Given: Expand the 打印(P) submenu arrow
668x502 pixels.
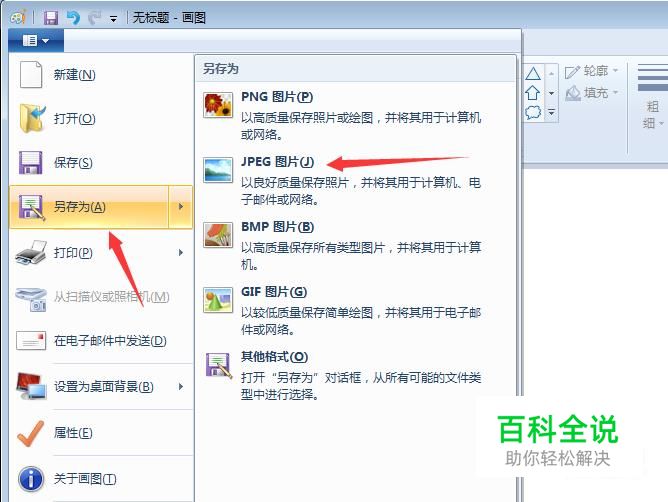Looking at the screenshot, I should pos(181,253).
